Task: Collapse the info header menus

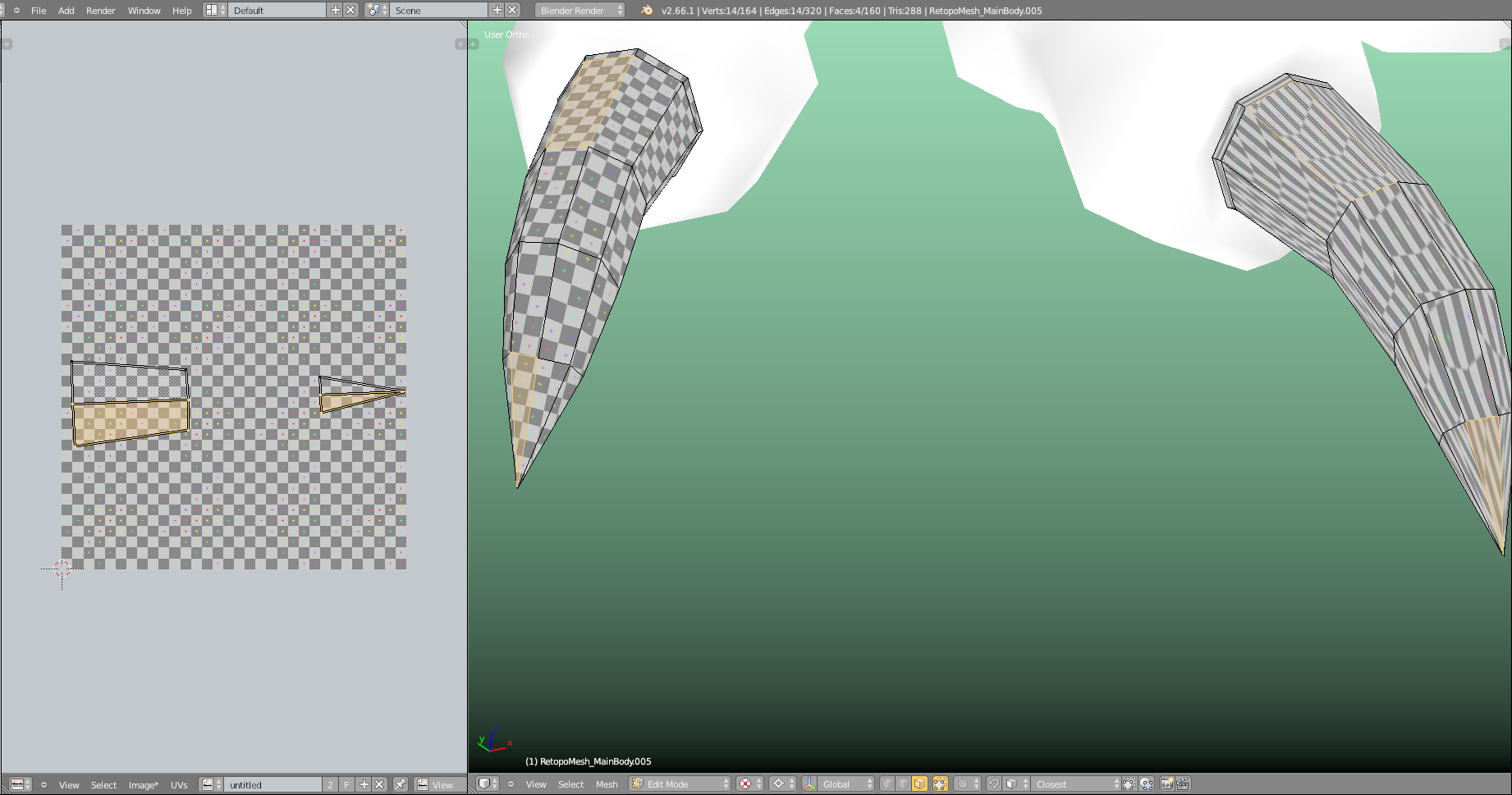Action: click(16, 11)
